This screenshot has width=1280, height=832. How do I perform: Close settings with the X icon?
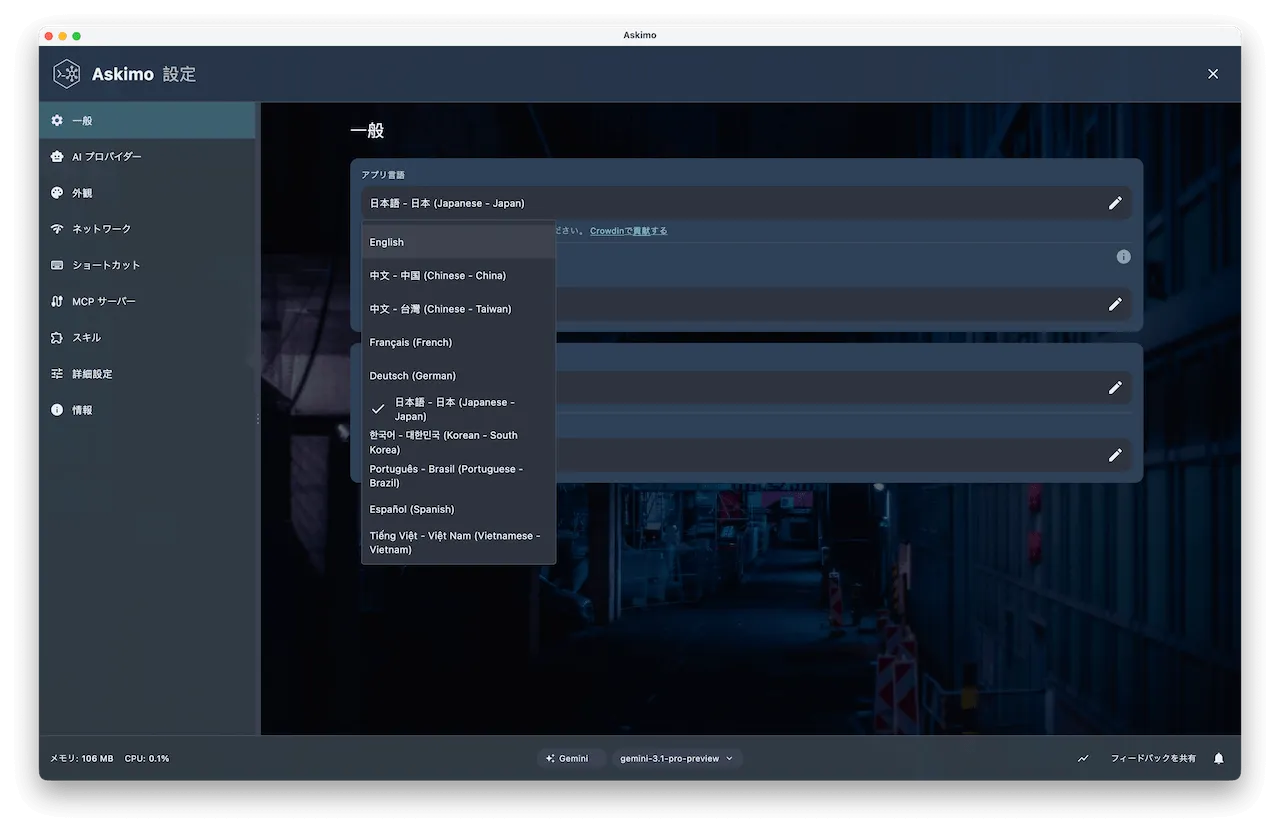1213,74
